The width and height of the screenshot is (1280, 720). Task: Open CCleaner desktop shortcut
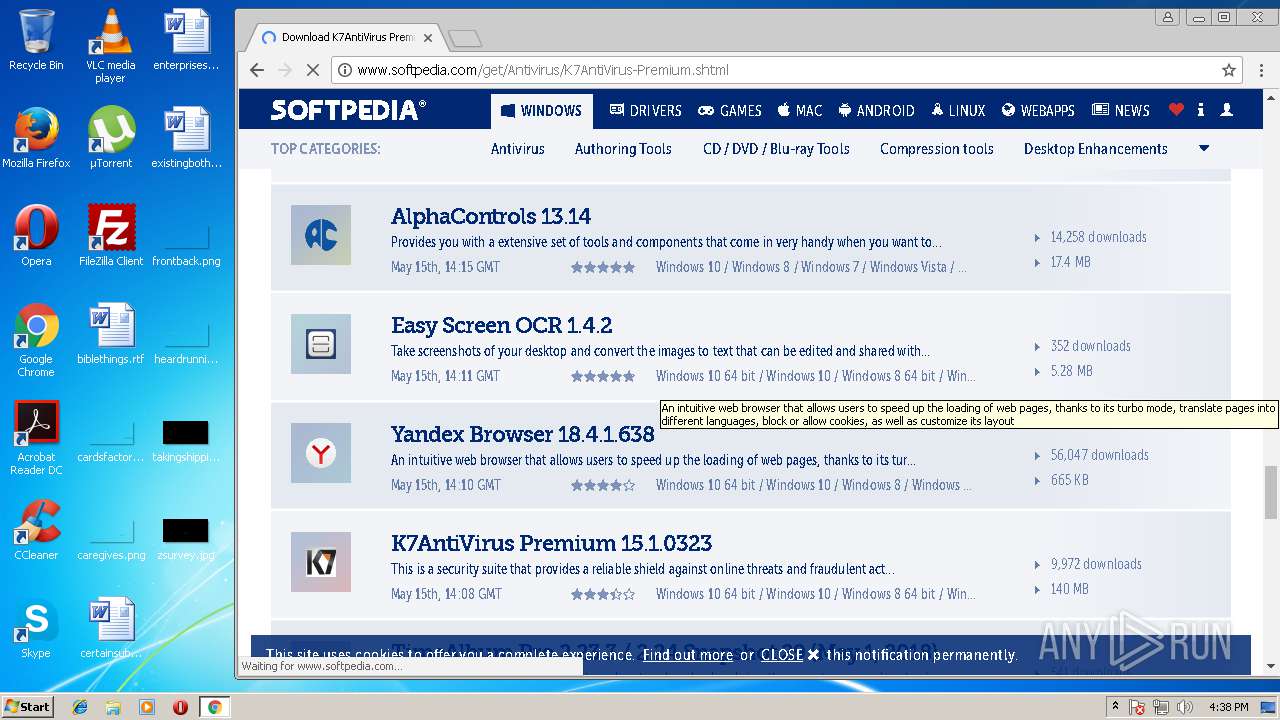(36, 530)
